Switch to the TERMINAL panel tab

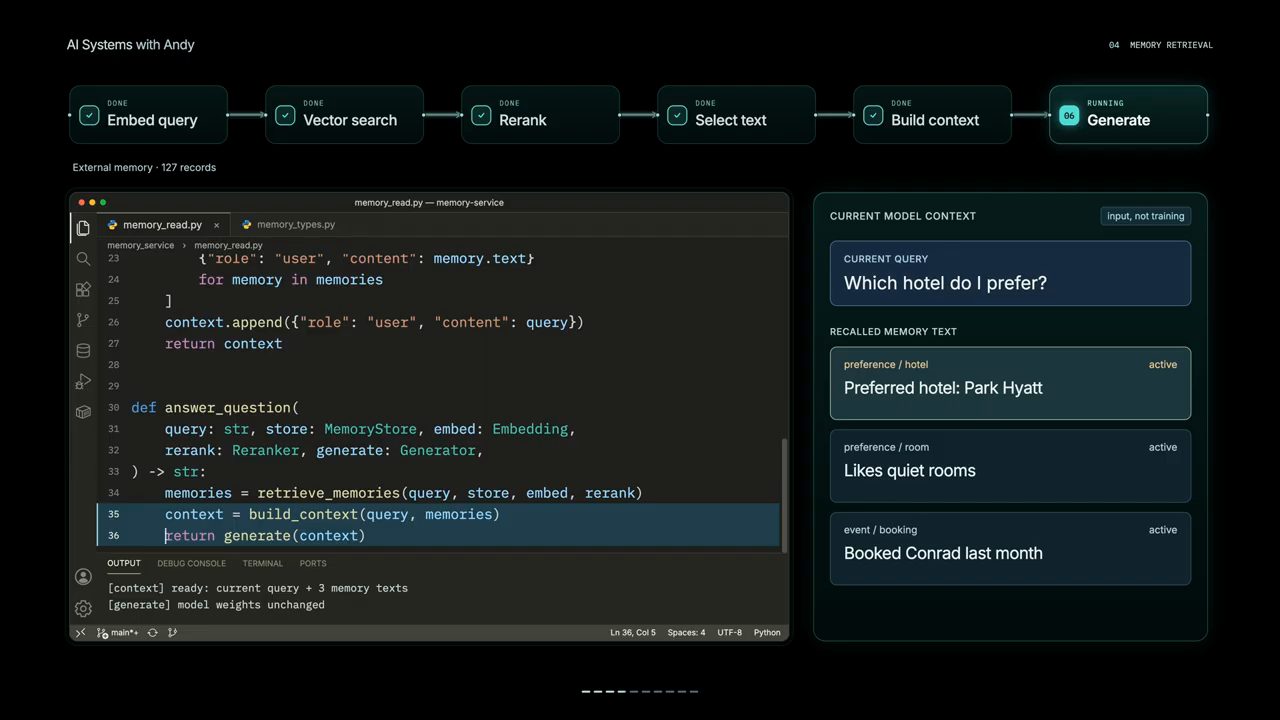point(262,563)
